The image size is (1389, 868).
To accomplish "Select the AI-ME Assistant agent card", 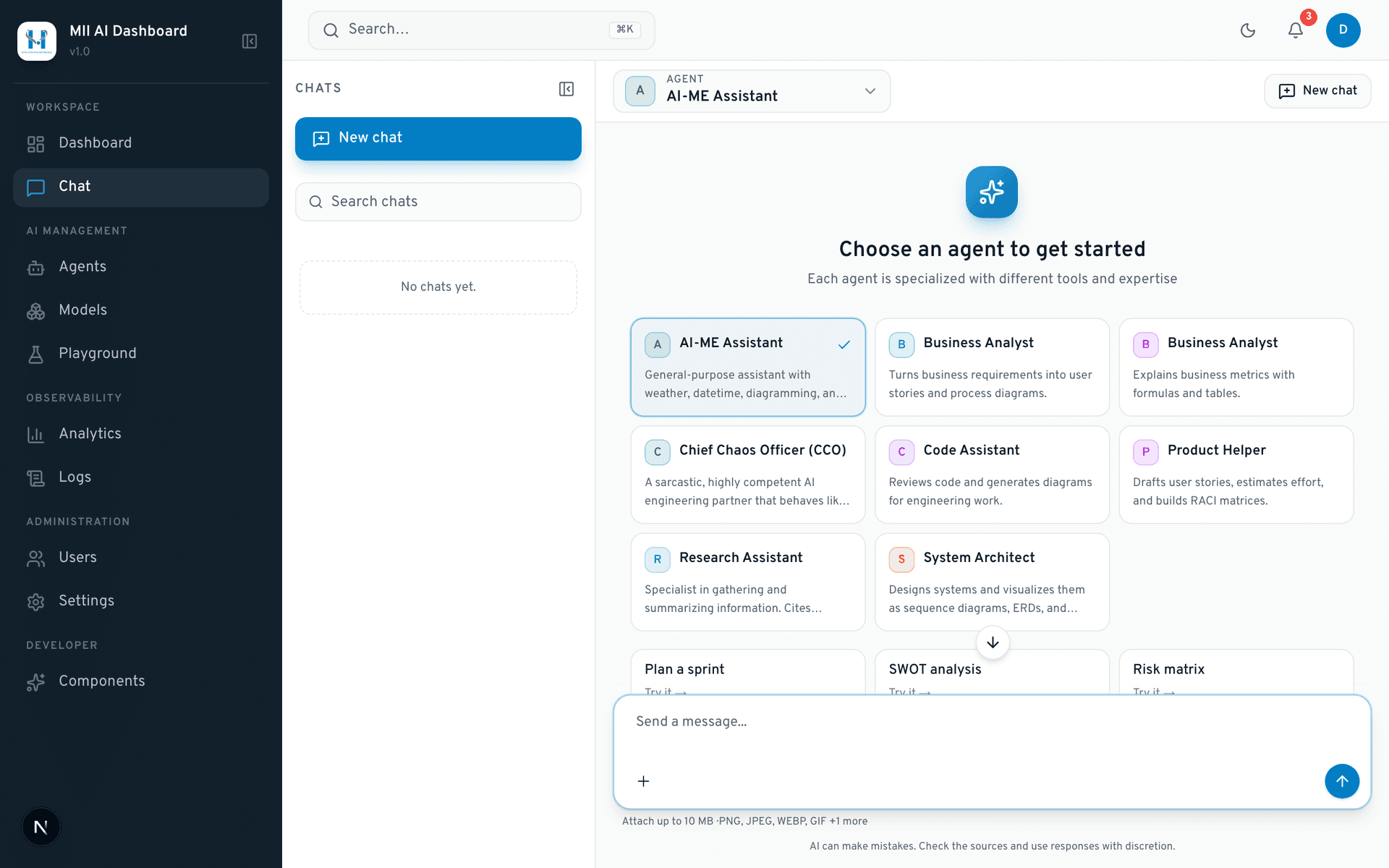I will pyautogui.click(x=748, y=367).
